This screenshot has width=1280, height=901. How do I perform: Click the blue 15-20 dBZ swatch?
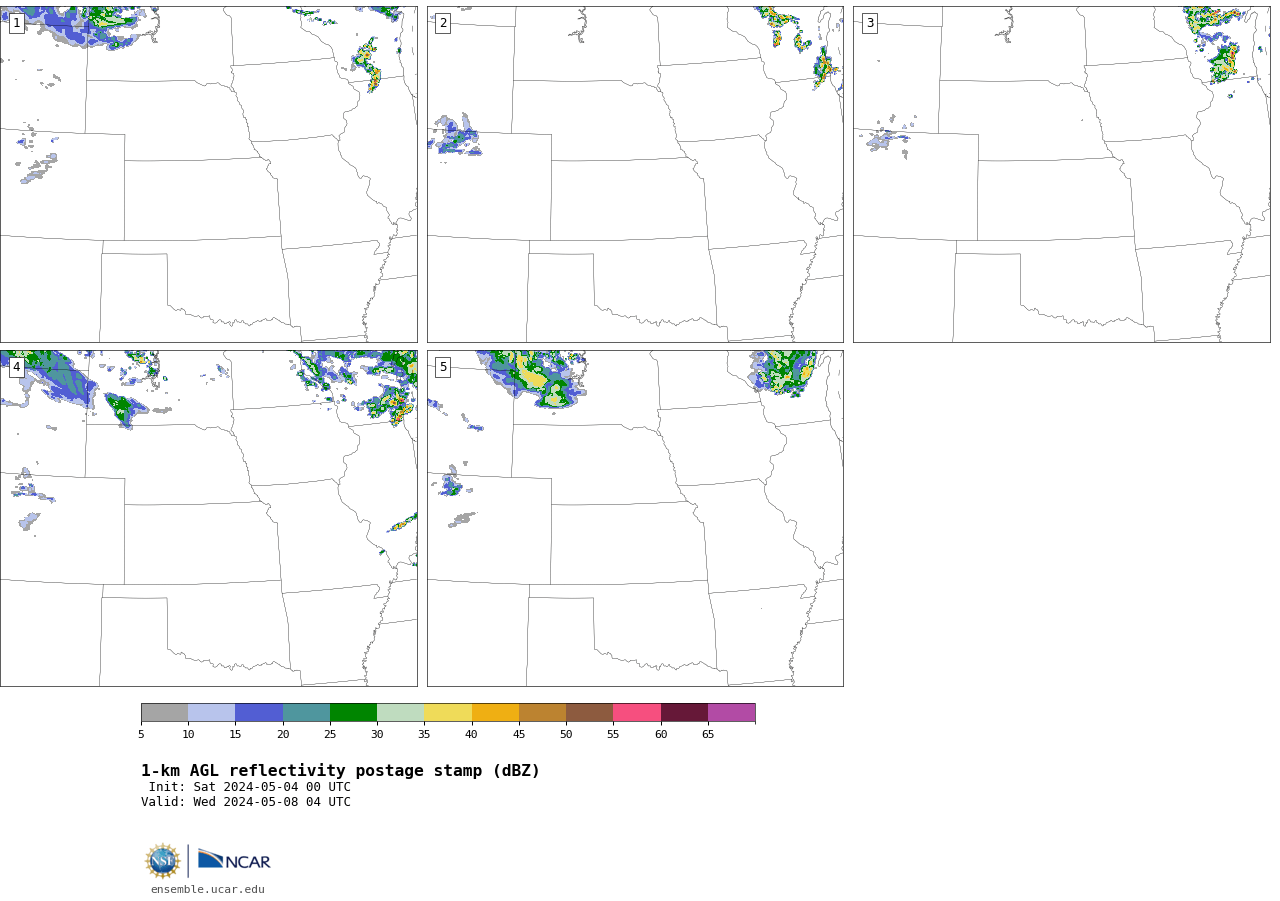click(259, 713)
